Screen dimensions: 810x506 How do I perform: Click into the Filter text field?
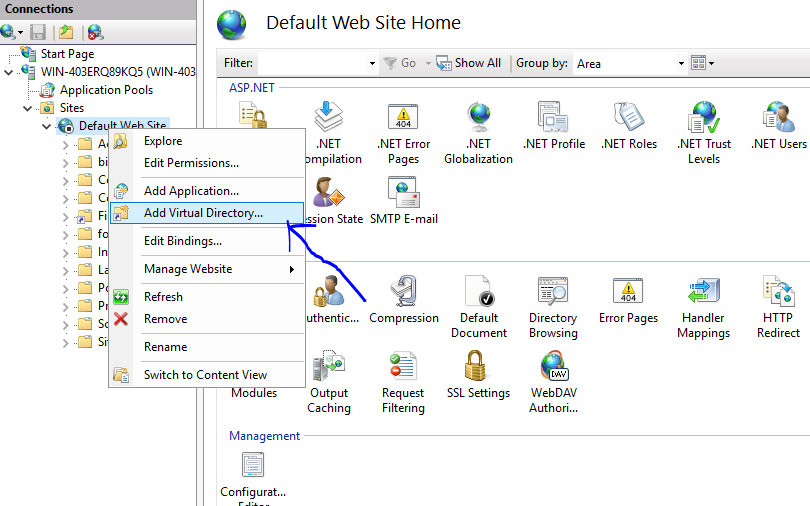312,64
